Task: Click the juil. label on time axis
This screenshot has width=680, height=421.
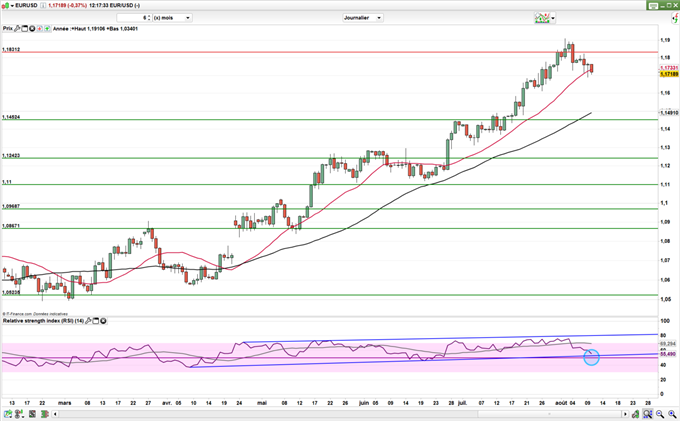Action: click(x=462, y=403)
